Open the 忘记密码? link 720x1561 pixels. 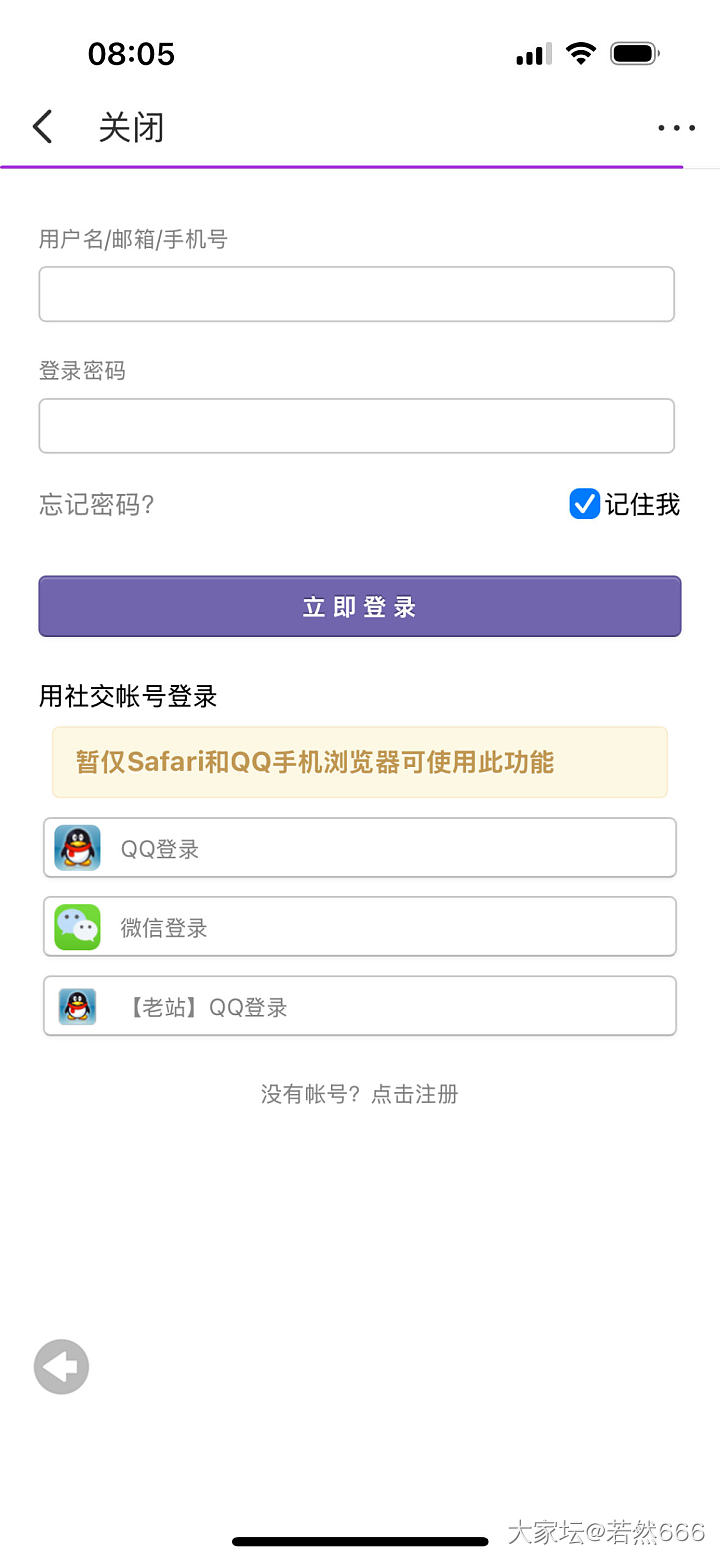(97, 505)
